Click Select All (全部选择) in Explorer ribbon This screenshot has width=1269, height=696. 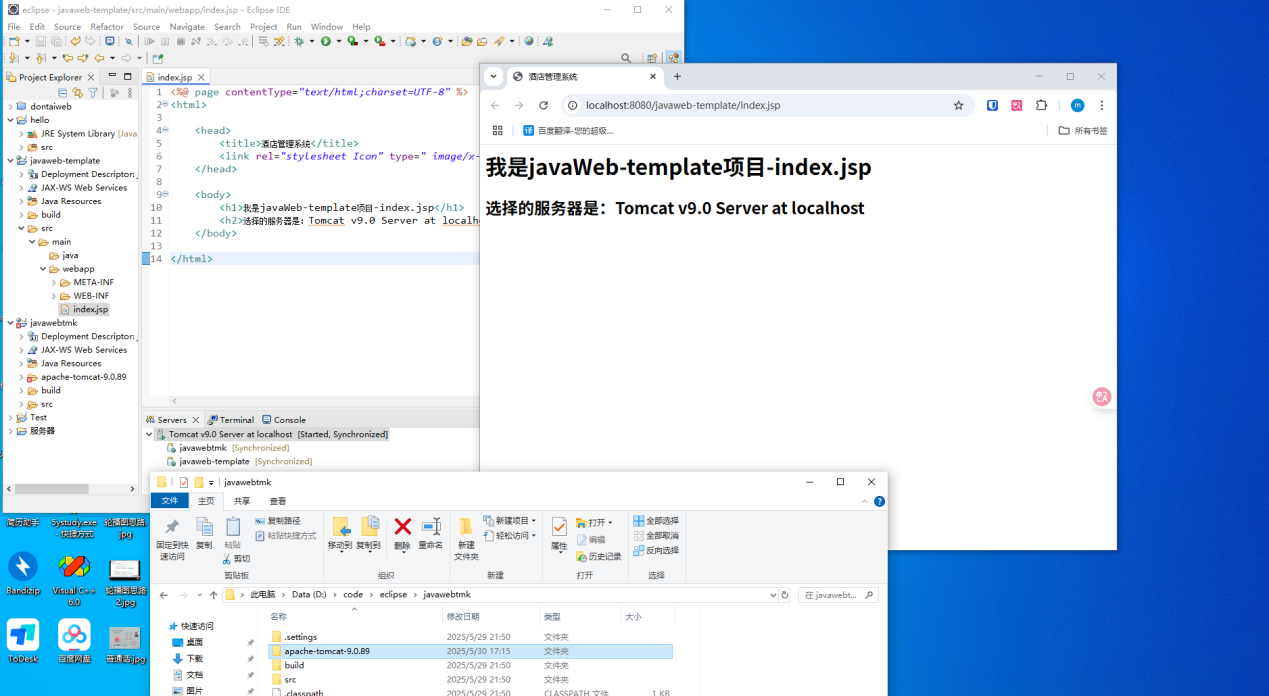tap(656, 521)
